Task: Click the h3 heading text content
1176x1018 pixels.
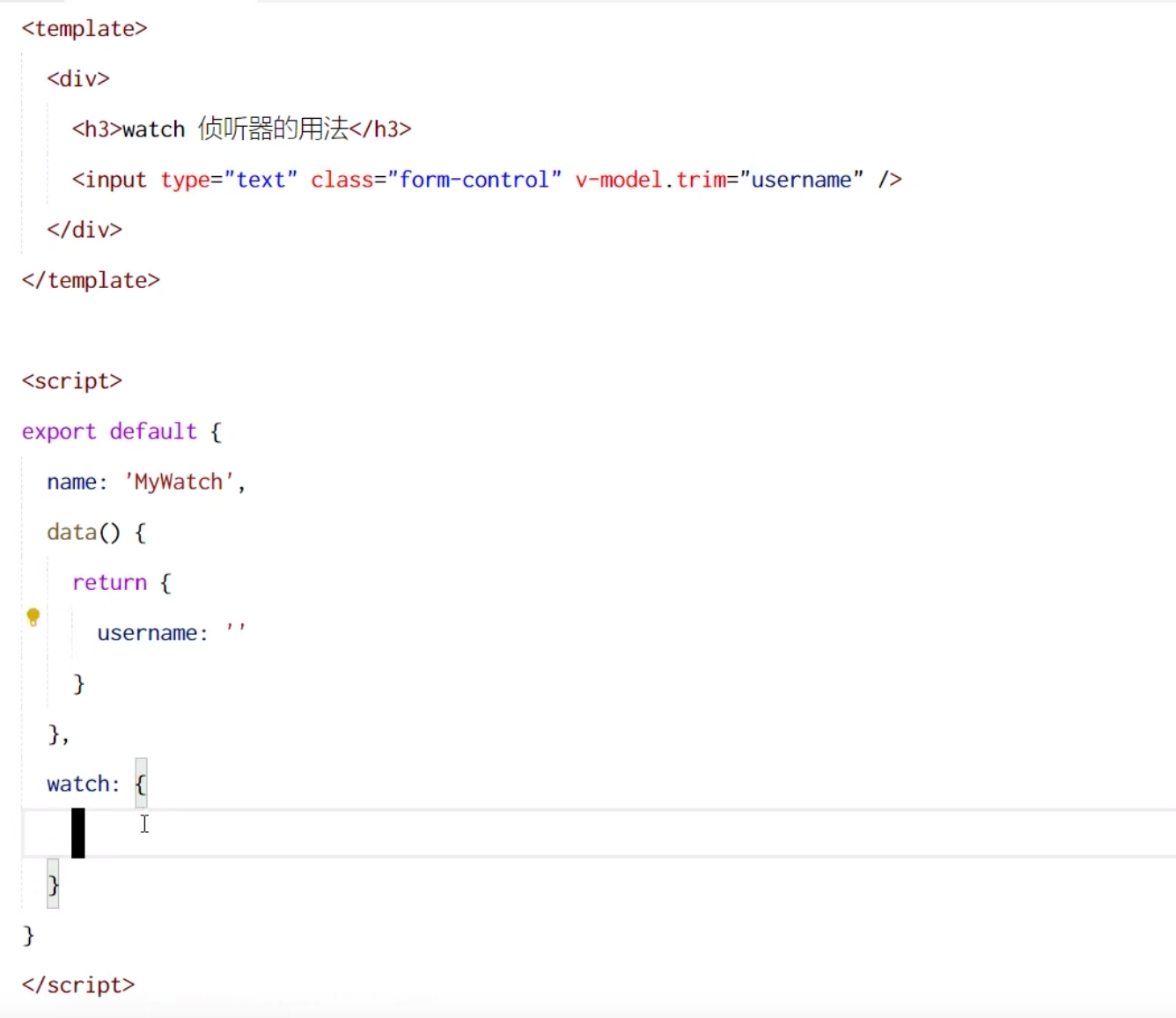Action: (236, 129)
